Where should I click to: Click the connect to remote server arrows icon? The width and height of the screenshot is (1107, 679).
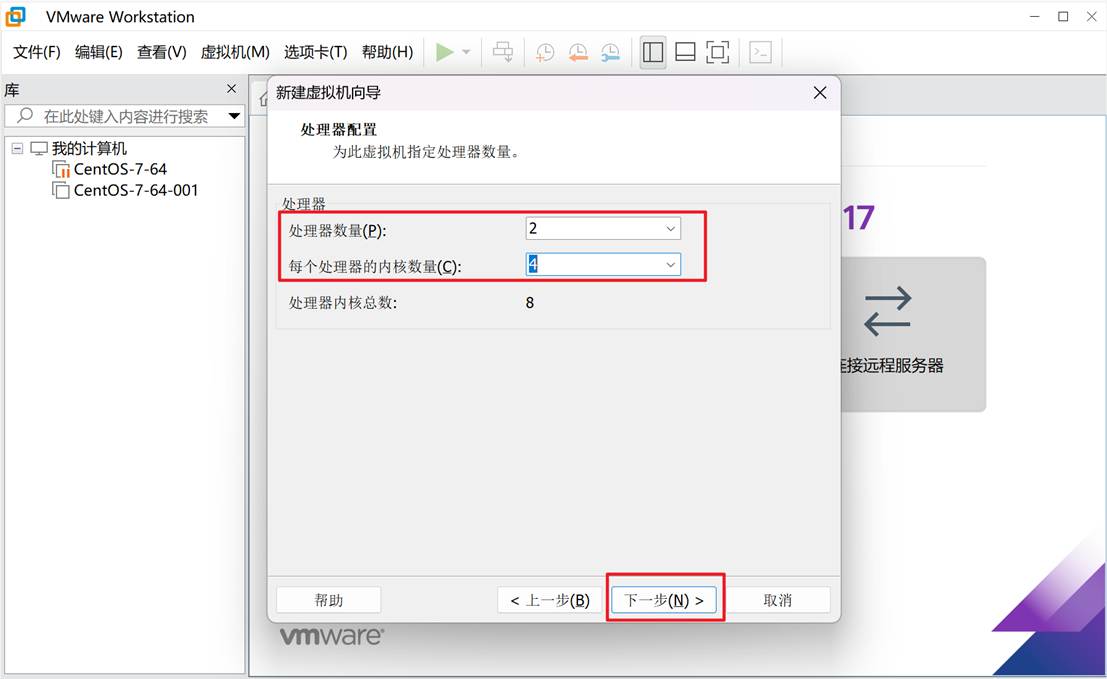[x=887, y=311]
